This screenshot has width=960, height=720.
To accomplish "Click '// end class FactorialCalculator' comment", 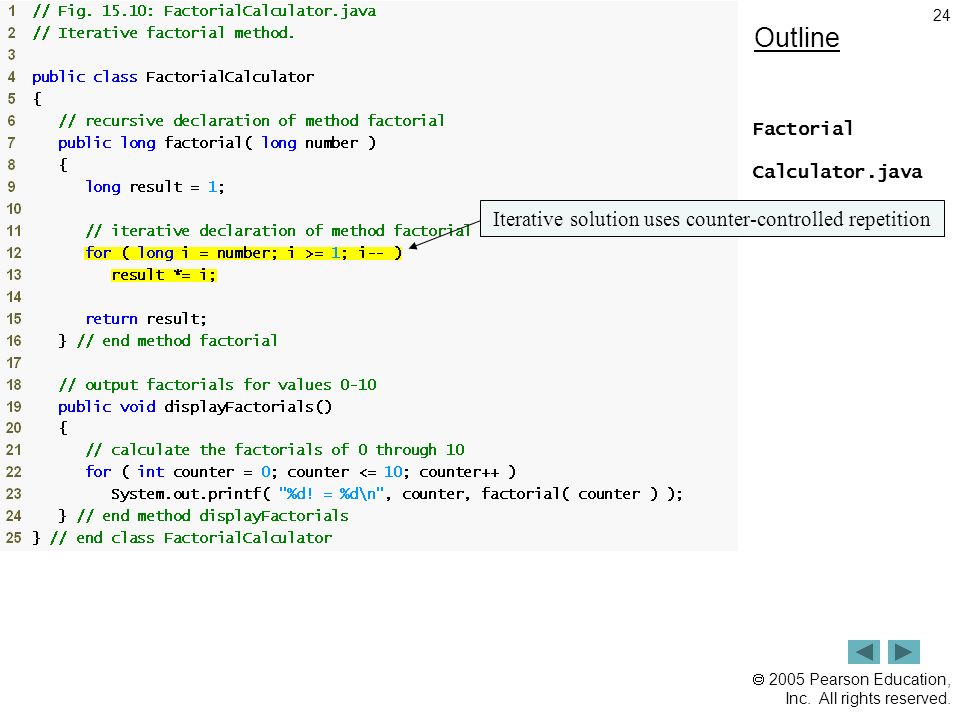I will pos(191,538).
